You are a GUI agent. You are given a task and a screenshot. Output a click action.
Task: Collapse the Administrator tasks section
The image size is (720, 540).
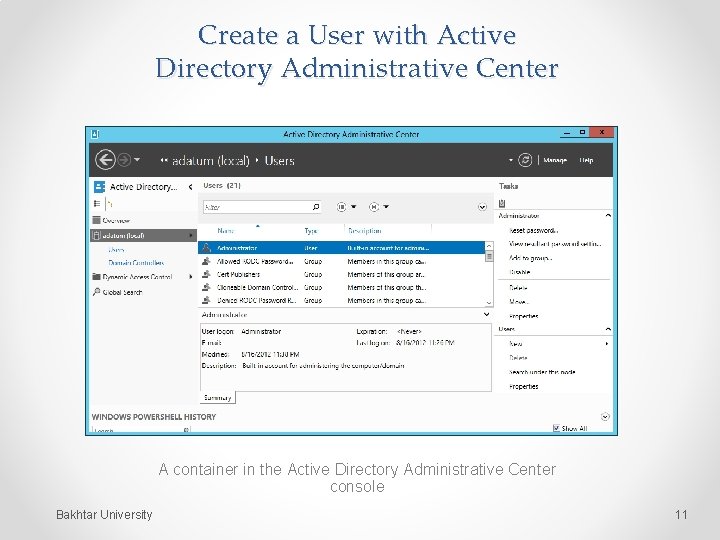pyautogui.click(x=608, y=215)
